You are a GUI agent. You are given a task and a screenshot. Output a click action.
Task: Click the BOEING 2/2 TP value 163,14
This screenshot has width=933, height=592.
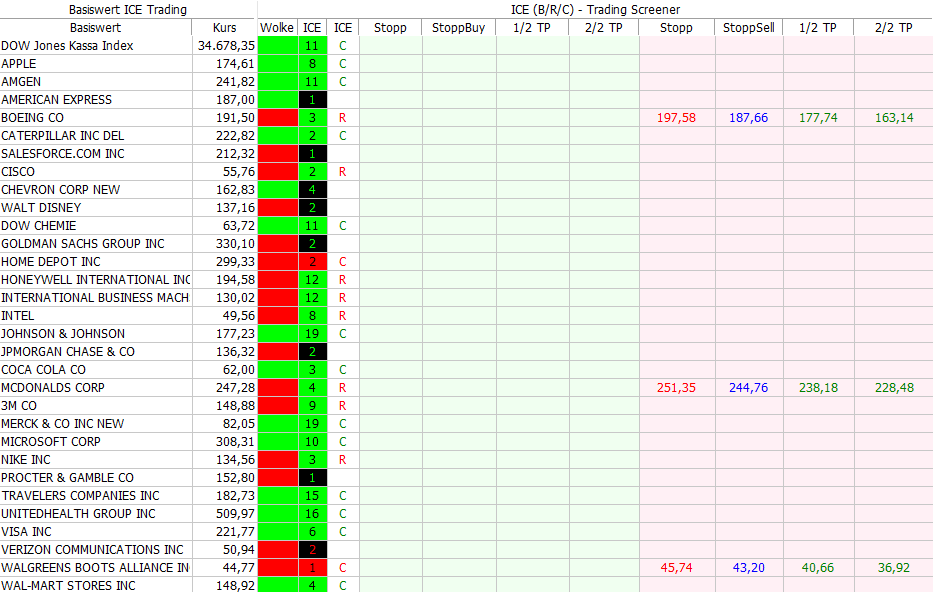(x=893, y=118)
